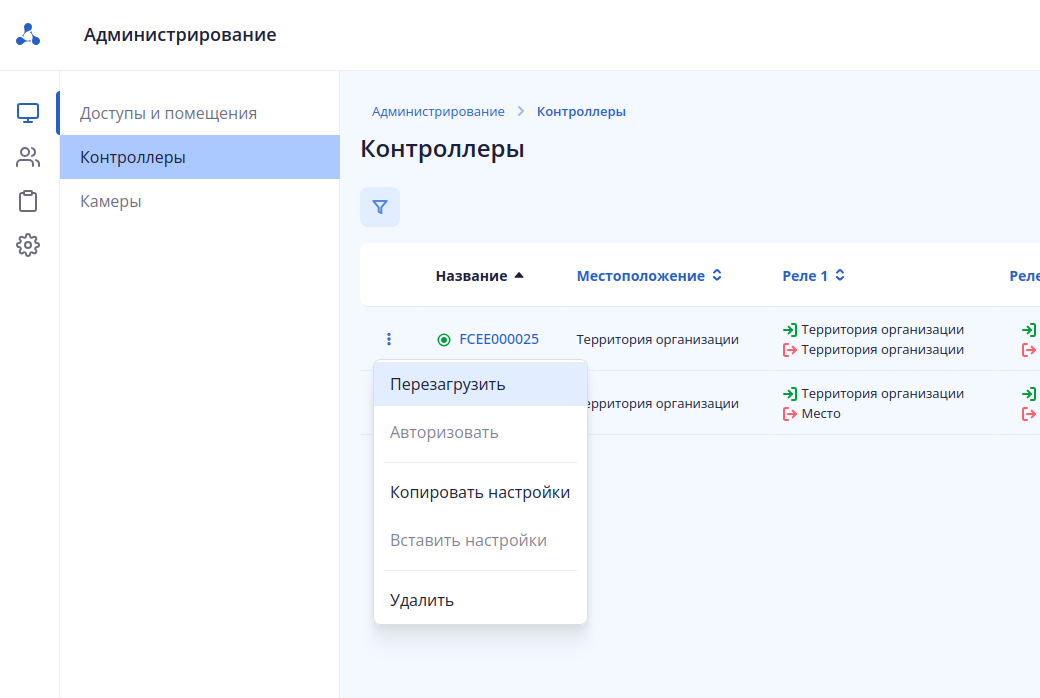
Task: Click the green status icon beside FCEE000025
Action: [444, 340]
